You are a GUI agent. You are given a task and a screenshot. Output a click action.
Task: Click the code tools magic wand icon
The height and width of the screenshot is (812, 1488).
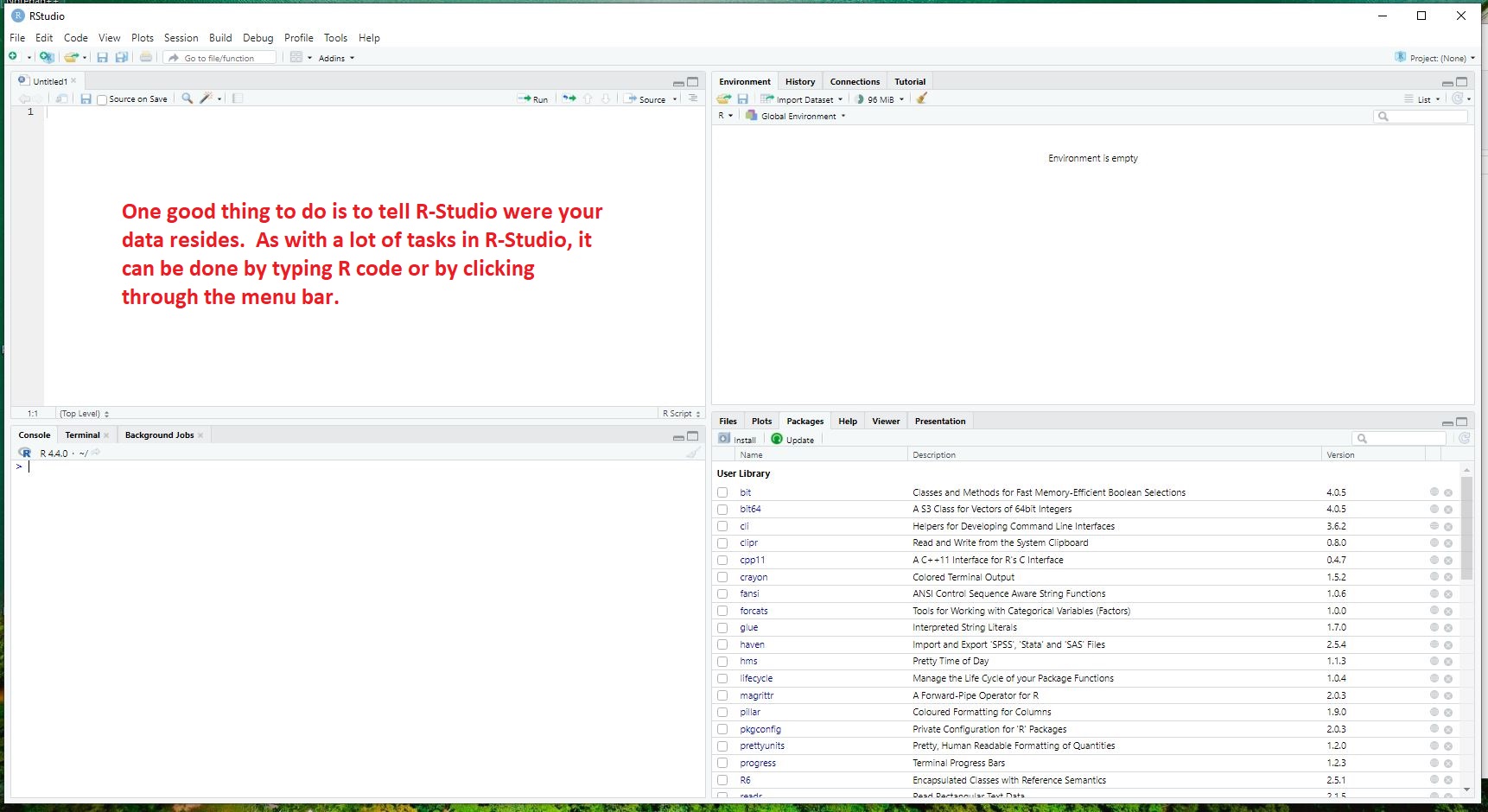(206, 98)
